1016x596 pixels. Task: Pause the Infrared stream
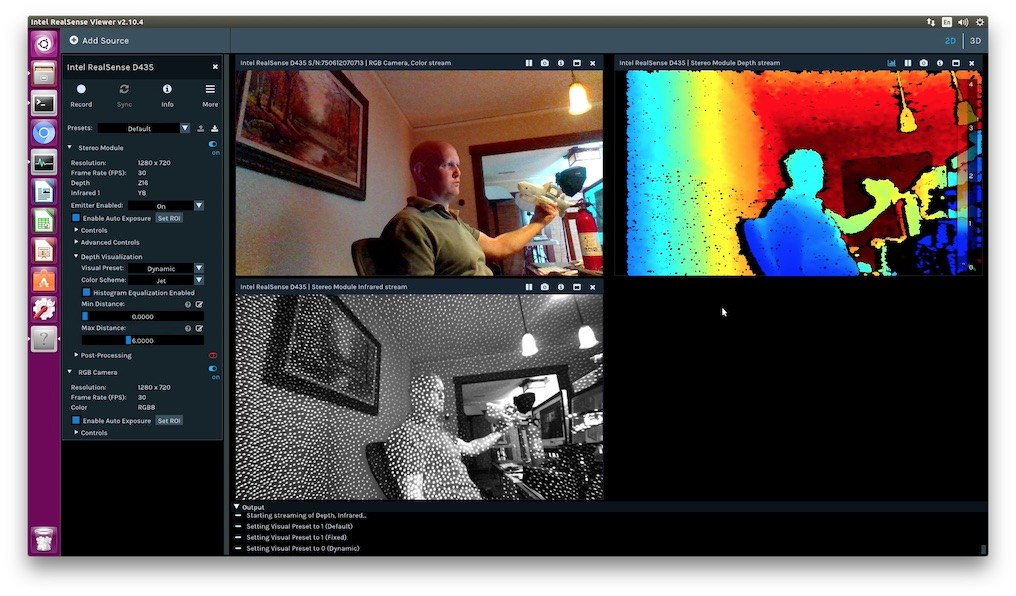pyautogui.click(x=529, y=287)
